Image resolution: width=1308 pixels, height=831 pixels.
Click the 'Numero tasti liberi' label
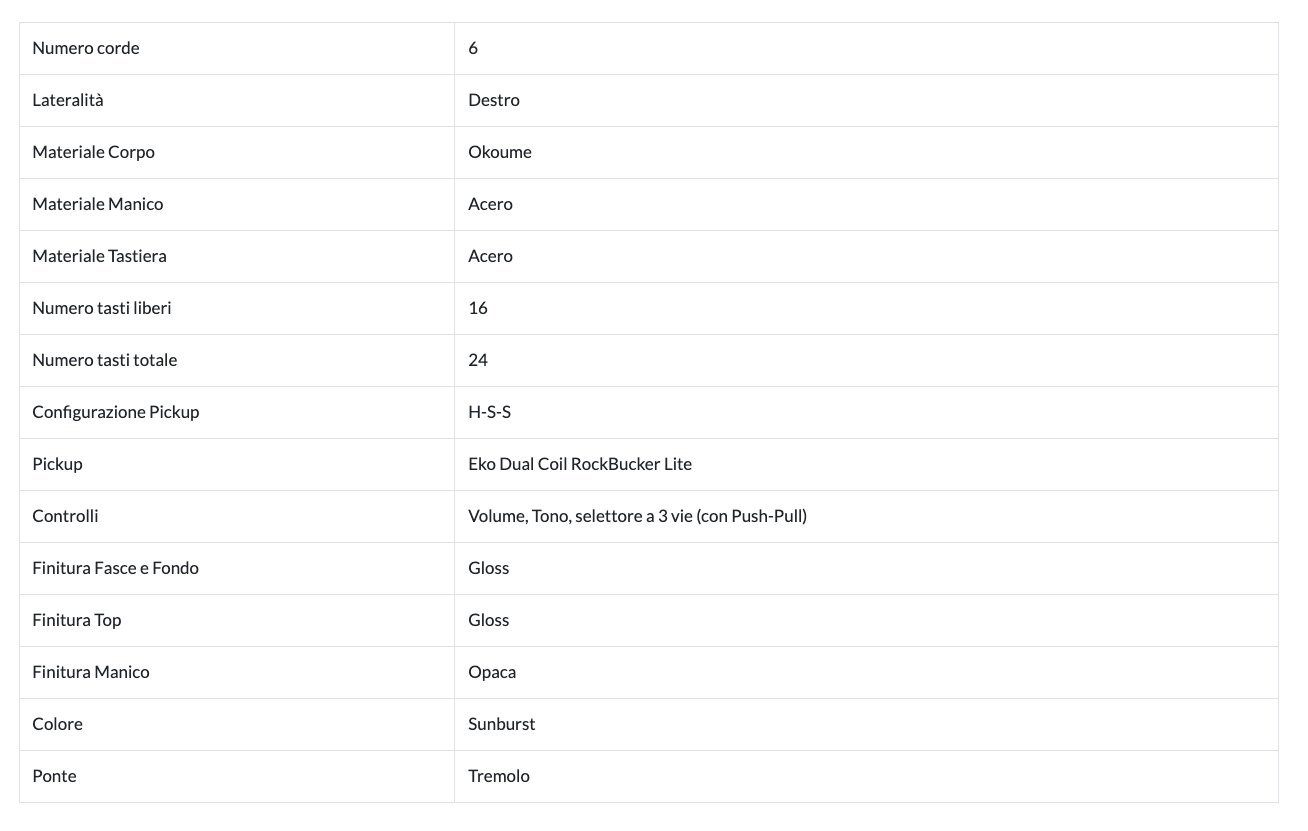pos(102,308)
